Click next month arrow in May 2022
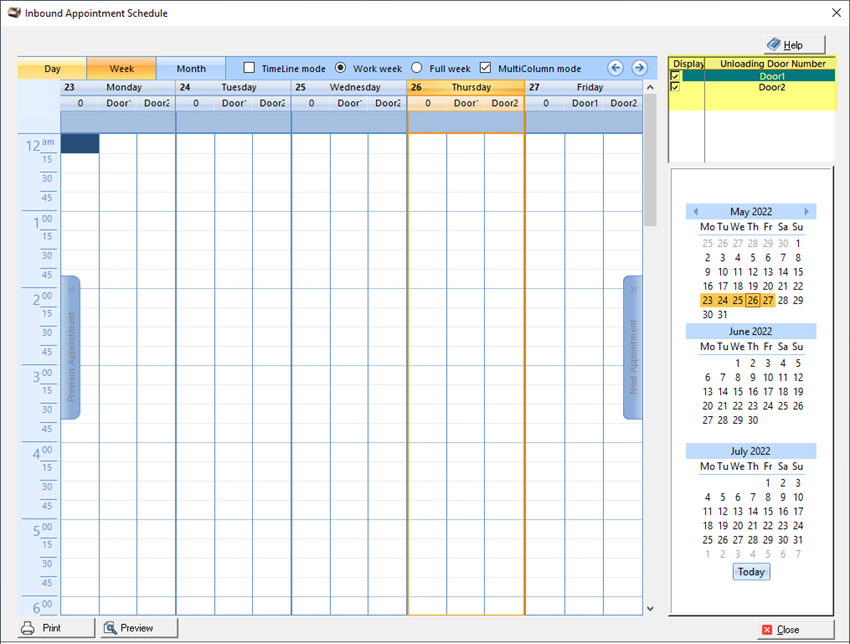This screenshot has height=644, width=850. click(x=807, y=212)
